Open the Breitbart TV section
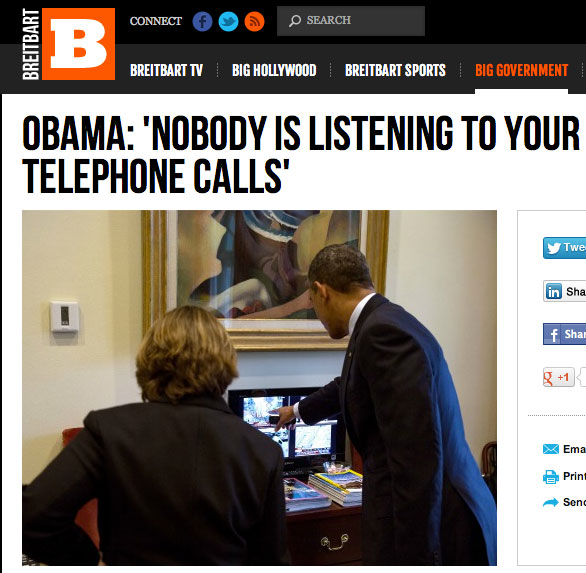The image size is (586, 573). coord(166,70)
